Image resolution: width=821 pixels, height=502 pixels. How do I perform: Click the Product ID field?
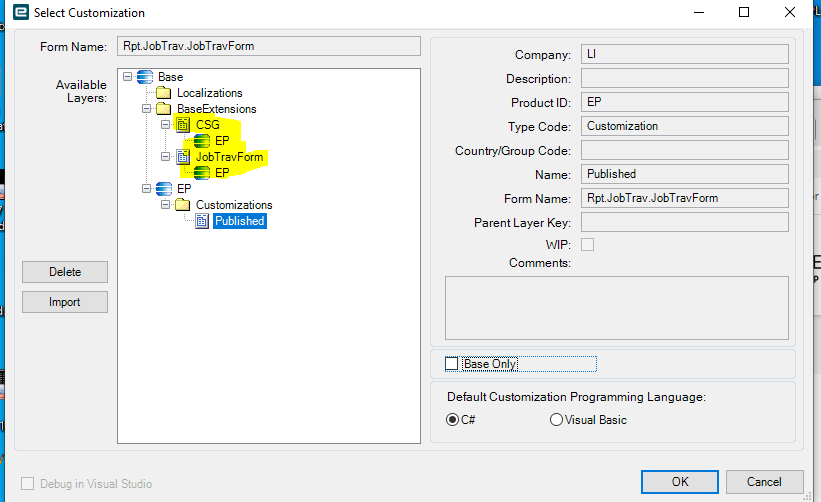click(x=684, y=102)
